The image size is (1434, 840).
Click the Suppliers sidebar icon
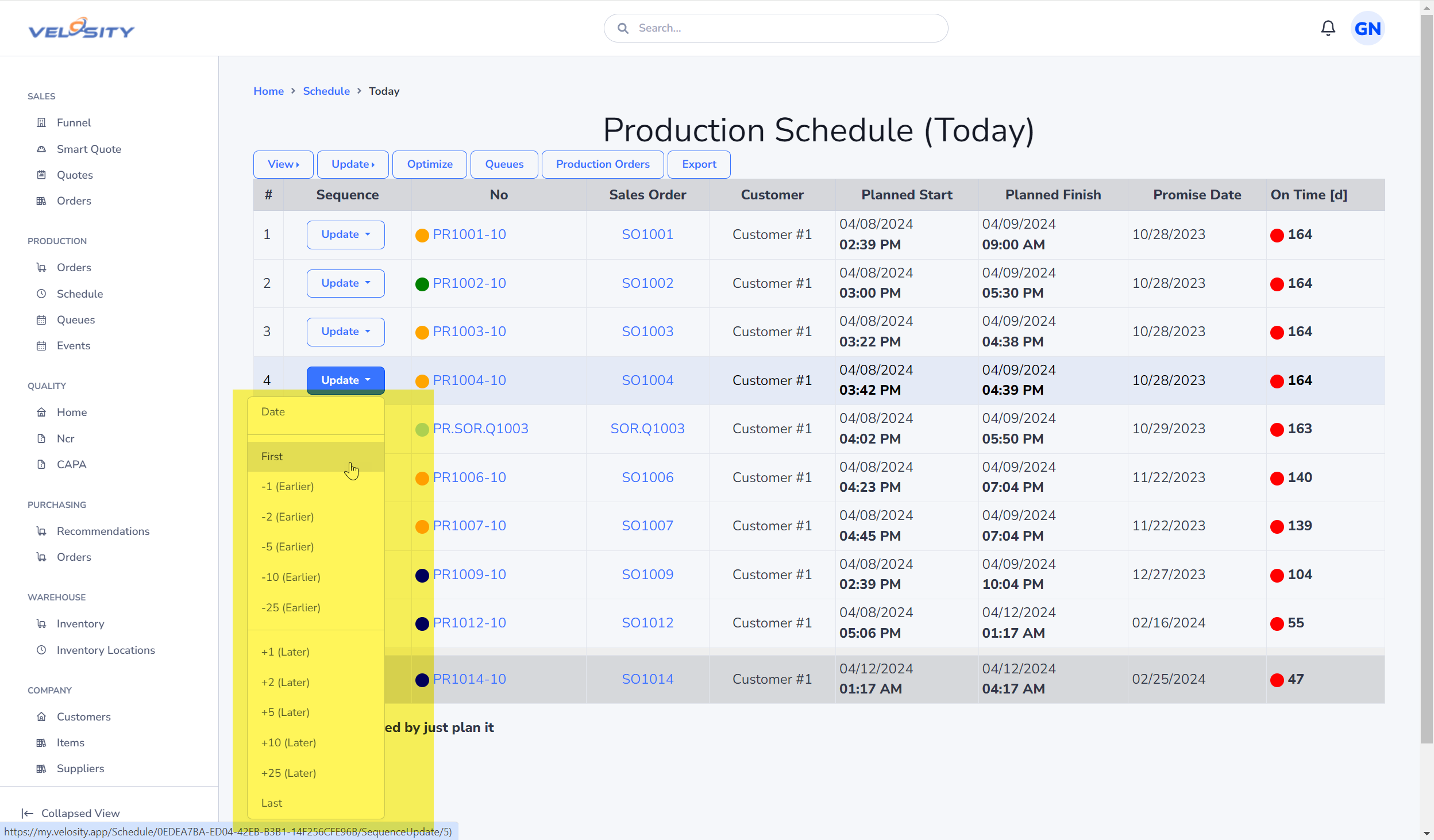41,768
